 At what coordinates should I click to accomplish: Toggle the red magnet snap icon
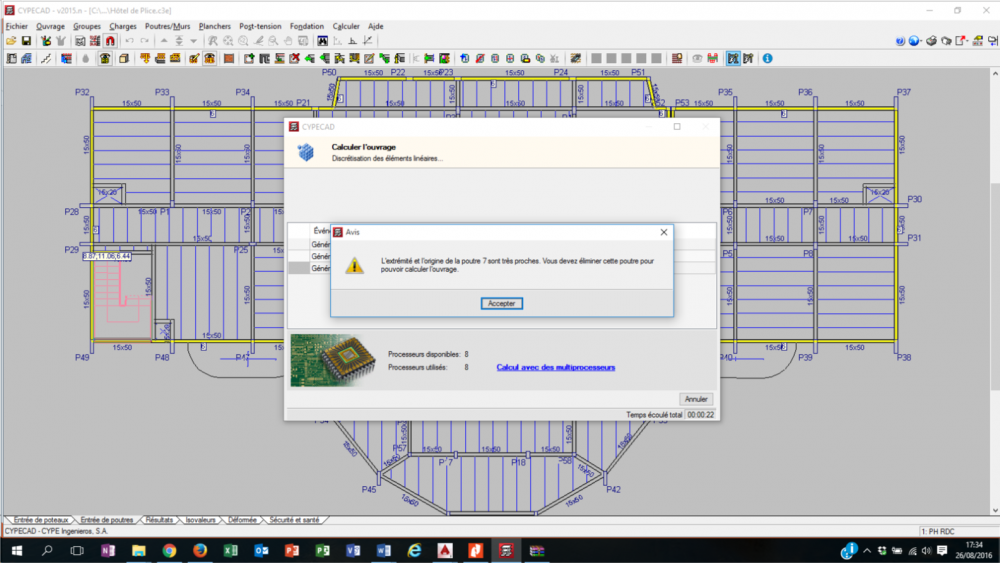110,41
